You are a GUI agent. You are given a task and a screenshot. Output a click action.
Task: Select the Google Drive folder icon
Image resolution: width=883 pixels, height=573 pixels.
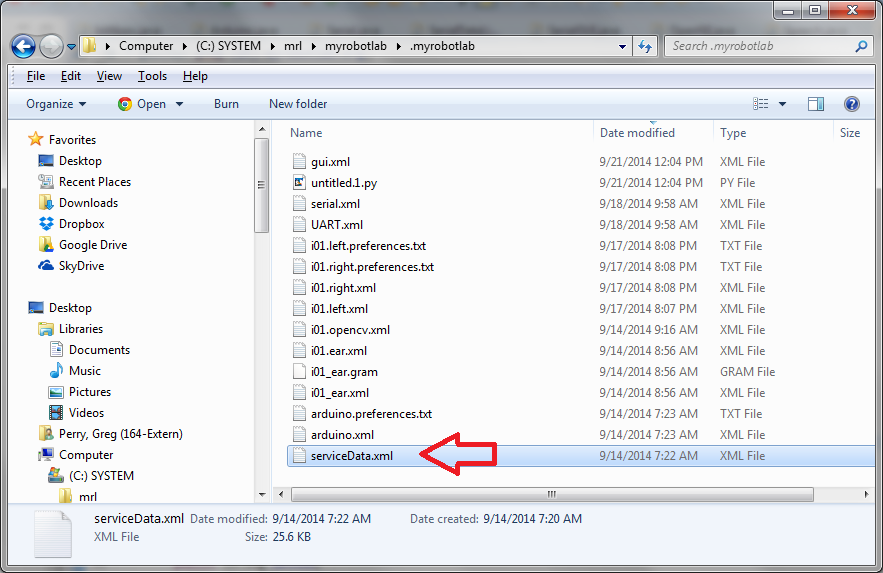(46, 245)
